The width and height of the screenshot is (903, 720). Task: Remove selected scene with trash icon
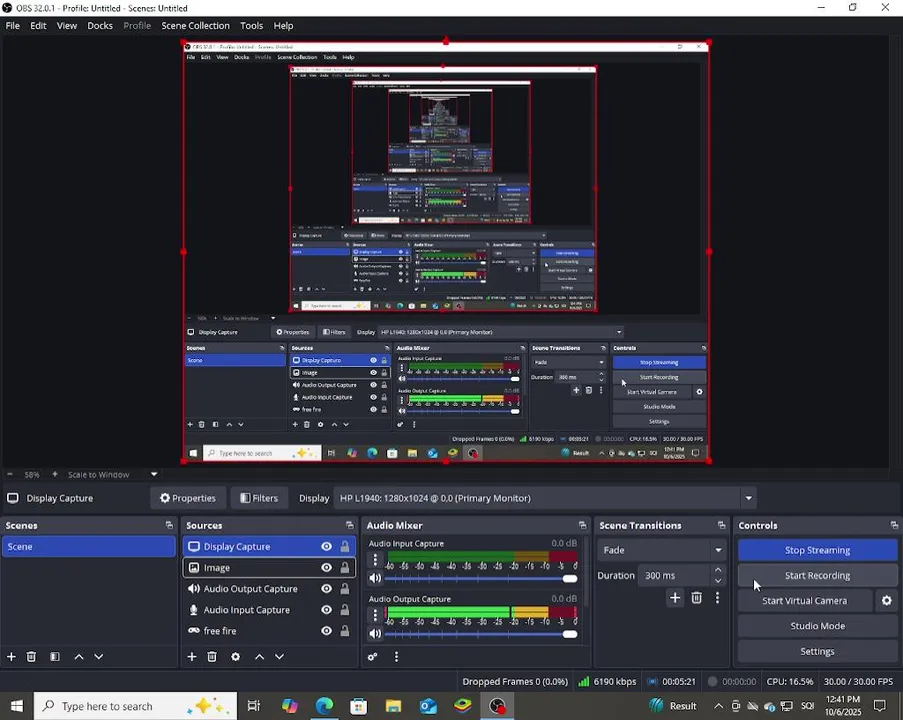[32, 657]
